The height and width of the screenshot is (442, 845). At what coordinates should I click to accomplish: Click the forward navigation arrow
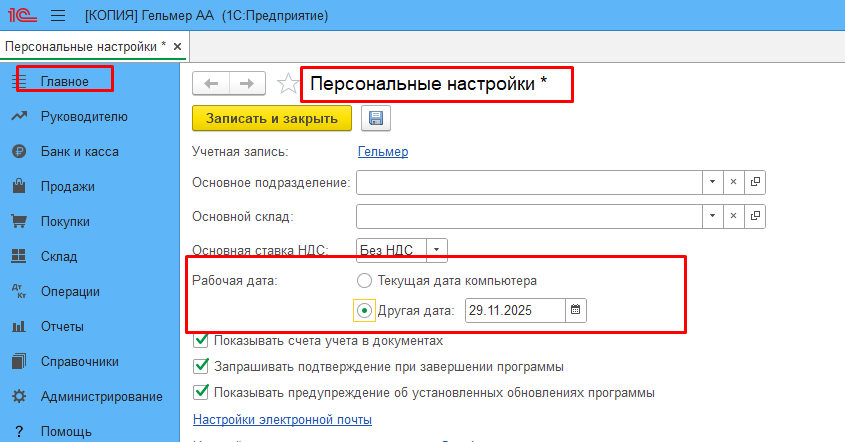click(248, 83)
